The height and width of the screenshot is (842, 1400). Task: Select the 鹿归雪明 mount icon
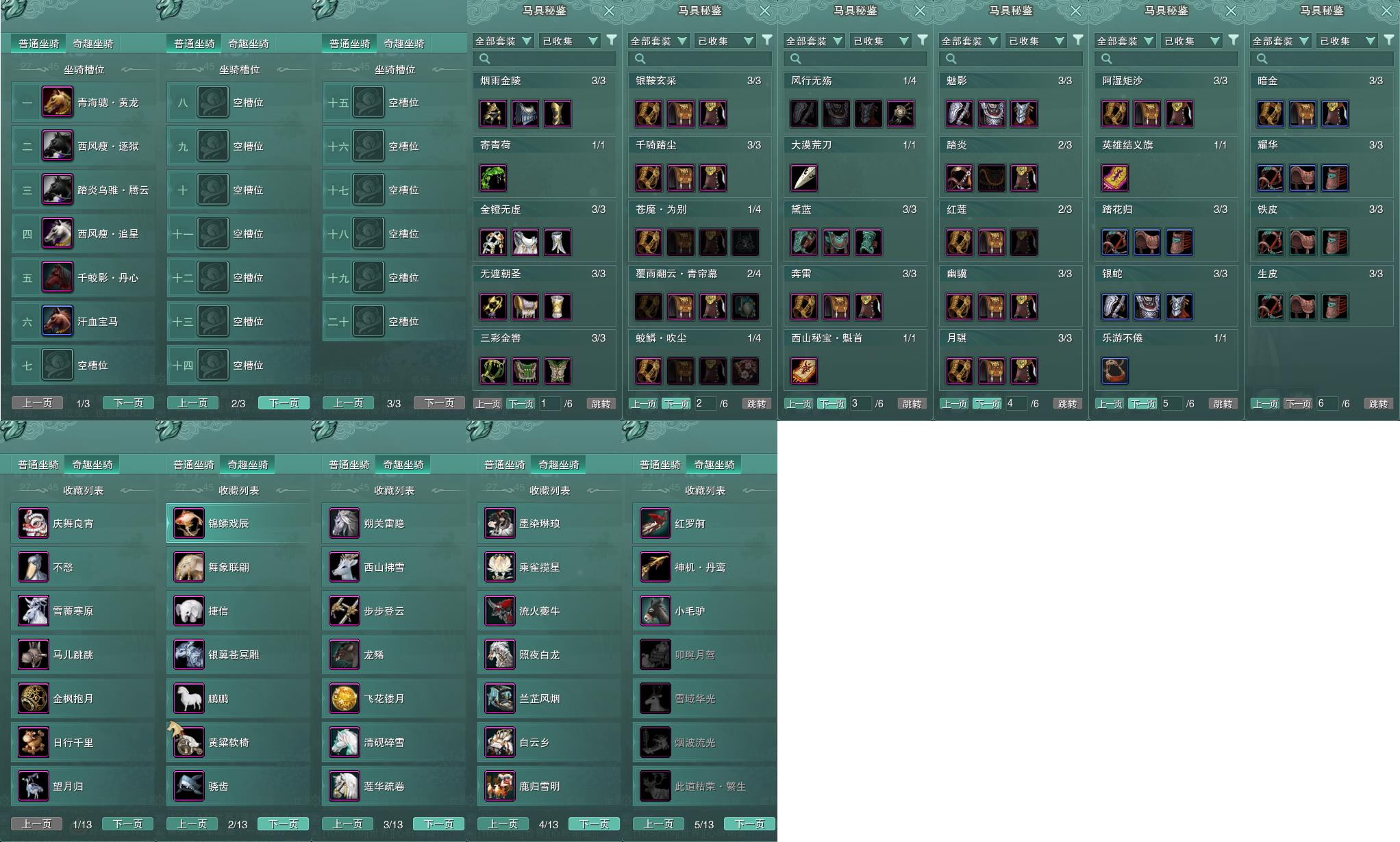pyautogui.click(x=499, y=786)
